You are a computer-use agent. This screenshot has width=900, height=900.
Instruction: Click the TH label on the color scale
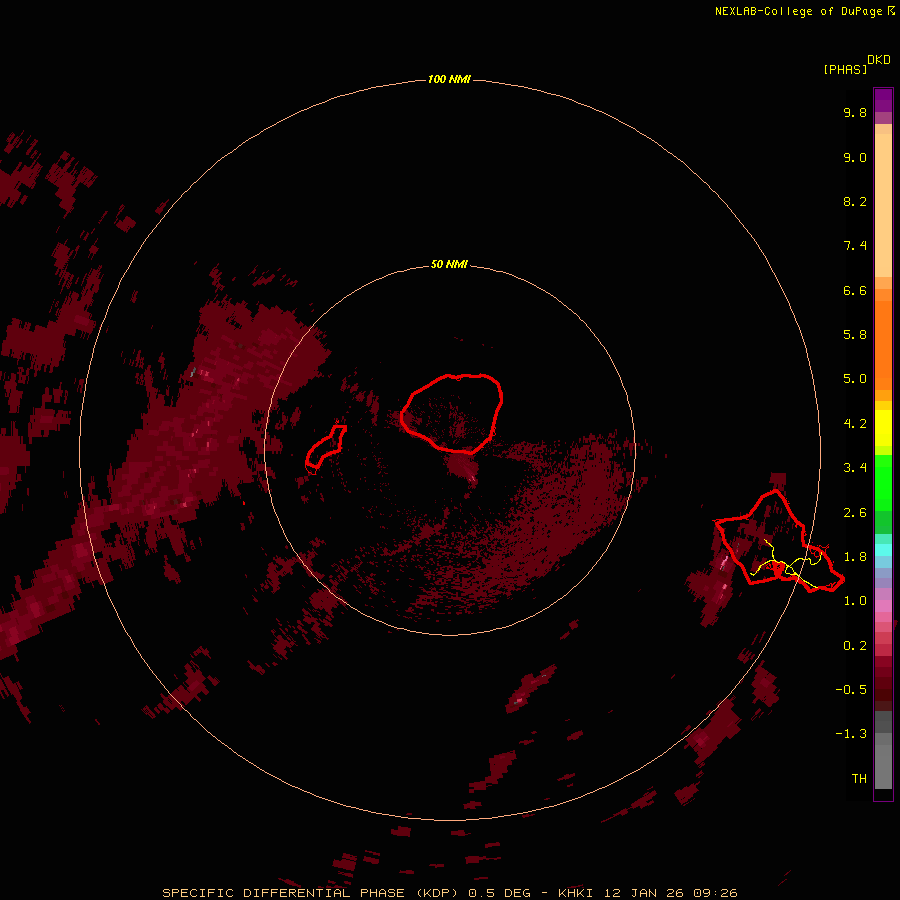click(859, 779)
